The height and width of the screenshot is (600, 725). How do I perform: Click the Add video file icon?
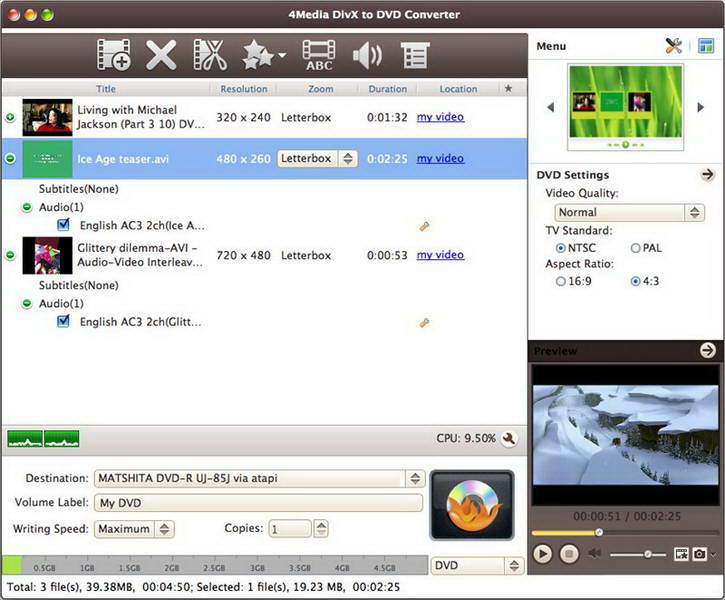coord(114,55)
